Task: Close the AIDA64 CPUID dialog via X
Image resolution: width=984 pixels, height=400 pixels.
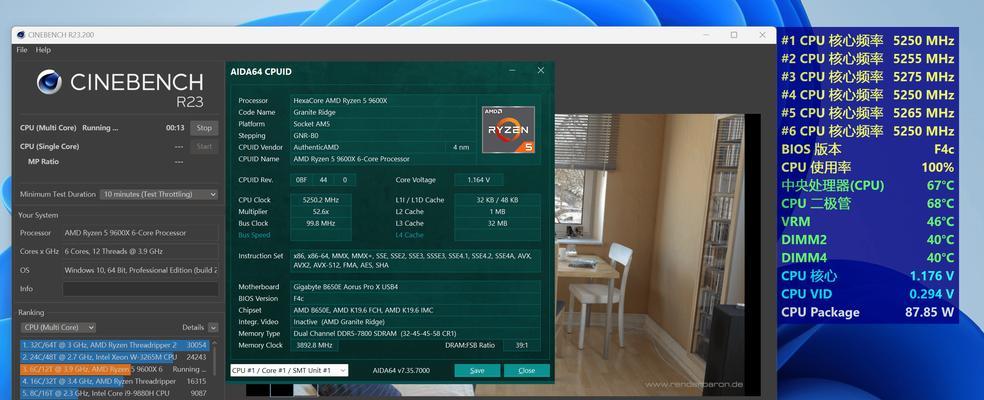Action: [x=540, y=71]
